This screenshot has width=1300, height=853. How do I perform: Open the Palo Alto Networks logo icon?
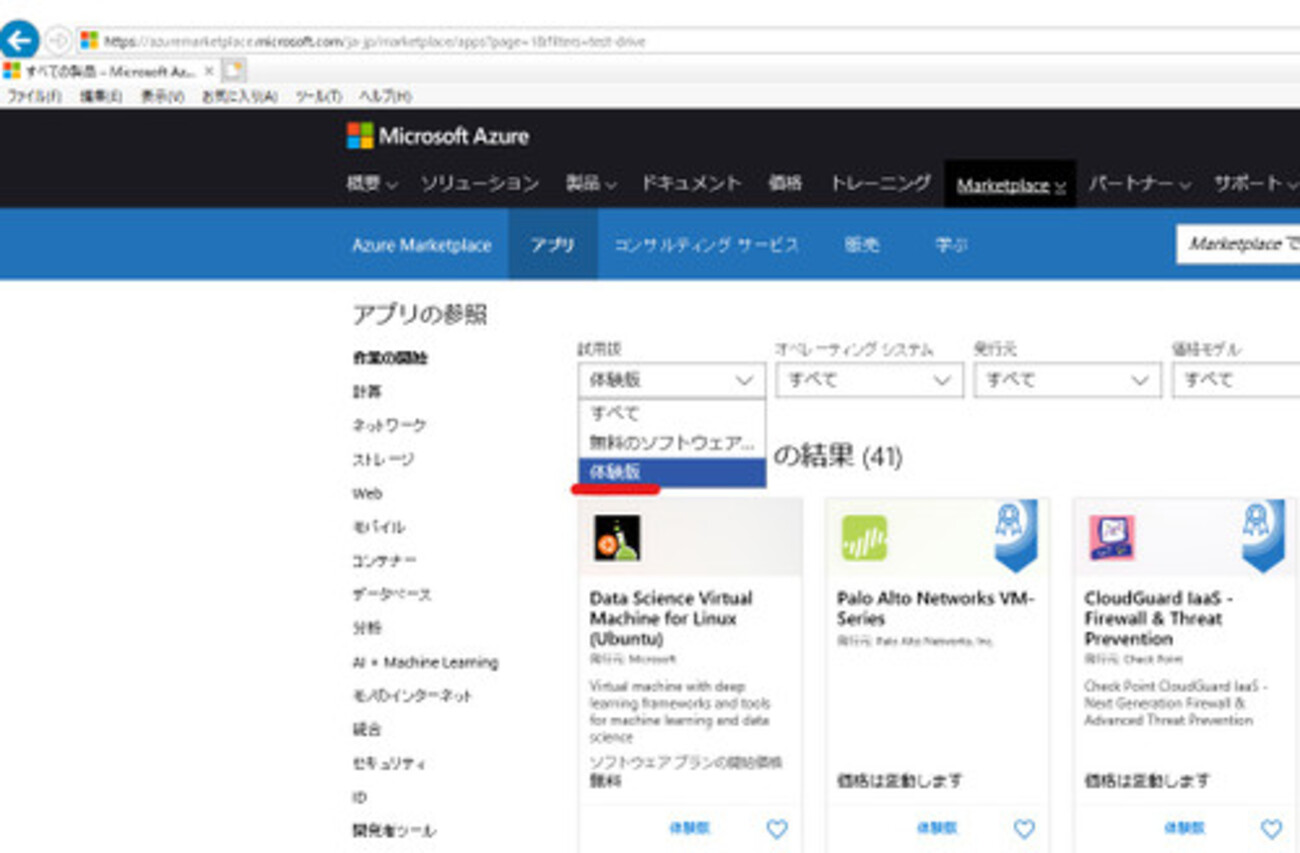(x=864, y=538)
